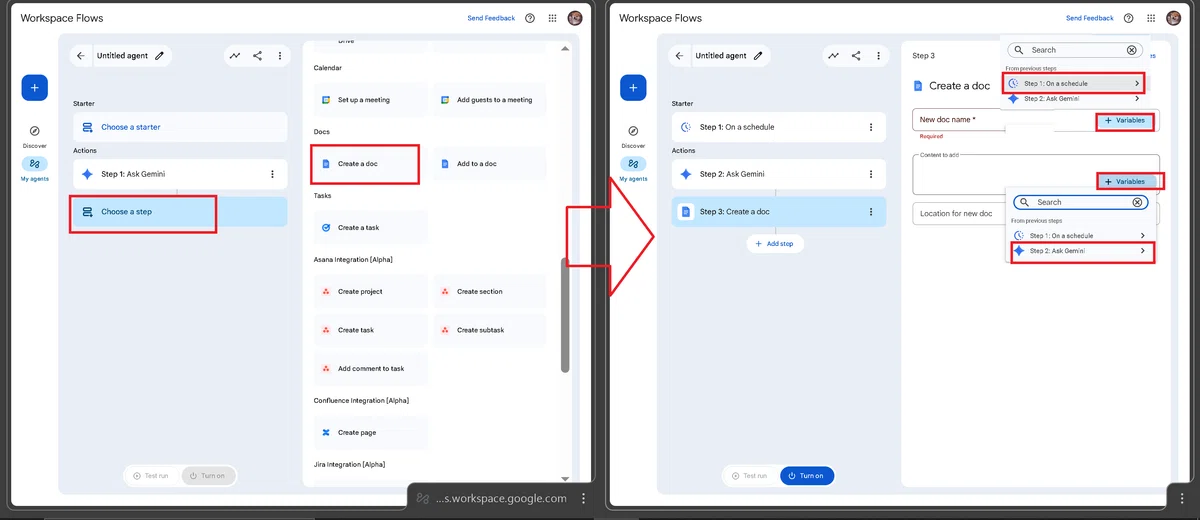Select Choose a step row
The height and width of the screenshot is (520, 1200).
pos(180,212)
